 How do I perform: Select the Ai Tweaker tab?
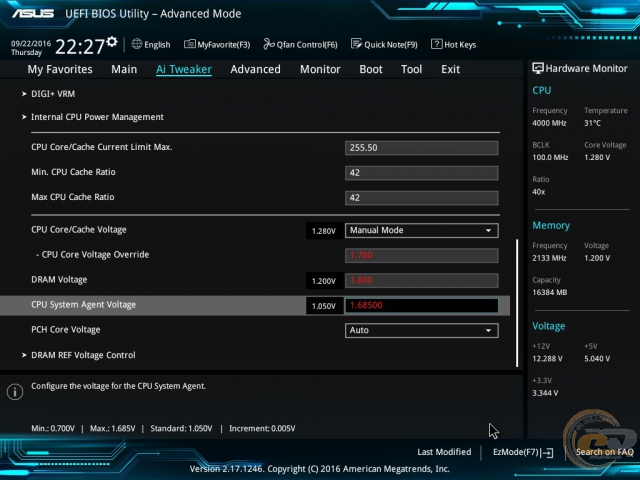(184, 69)
